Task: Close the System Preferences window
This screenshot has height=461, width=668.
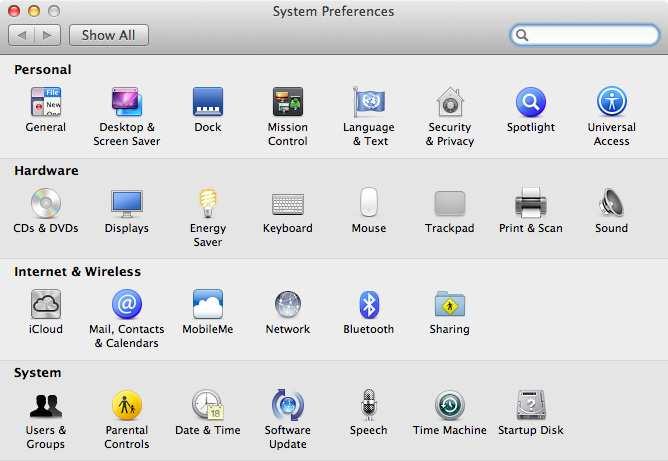Action: point(14,11)
